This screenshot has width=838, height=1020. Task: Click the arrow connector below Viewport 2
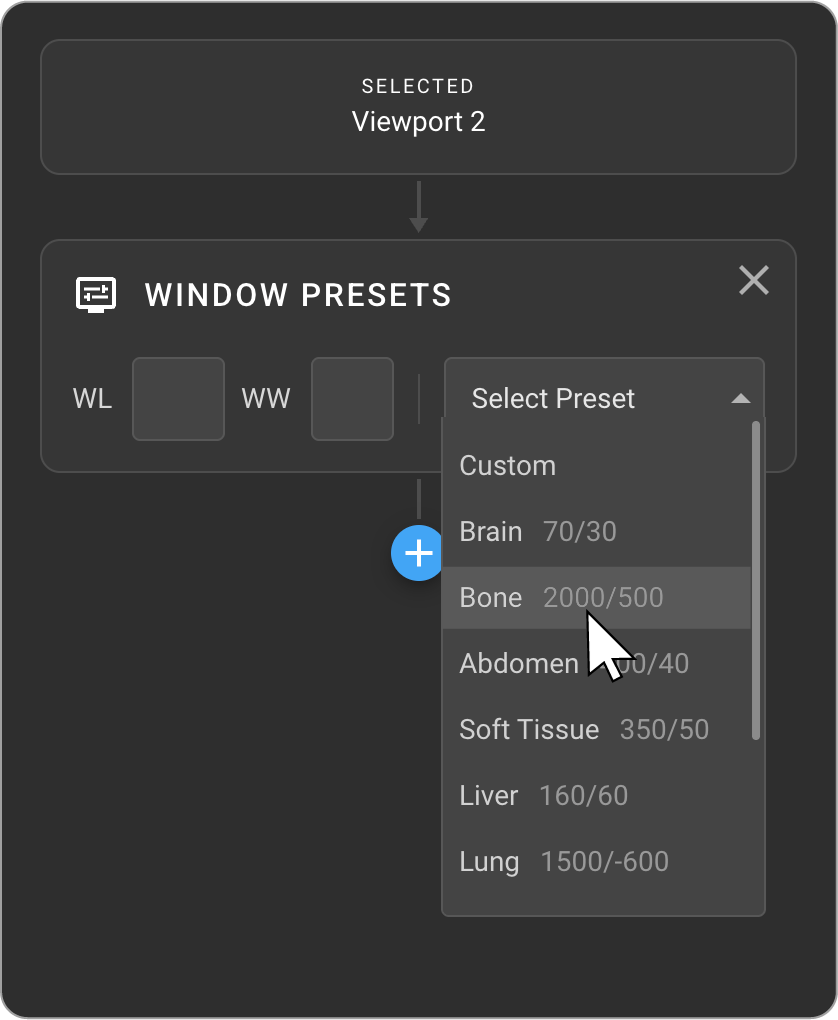(418, 207)
